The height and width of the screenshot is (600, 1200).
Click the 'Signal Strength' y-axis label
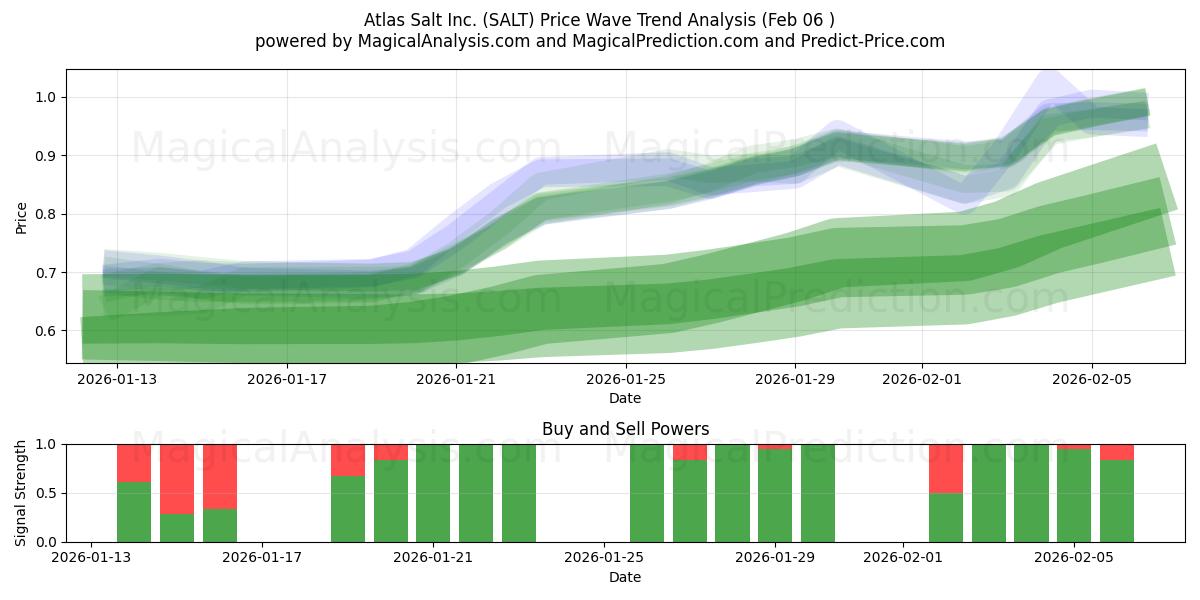22,493
